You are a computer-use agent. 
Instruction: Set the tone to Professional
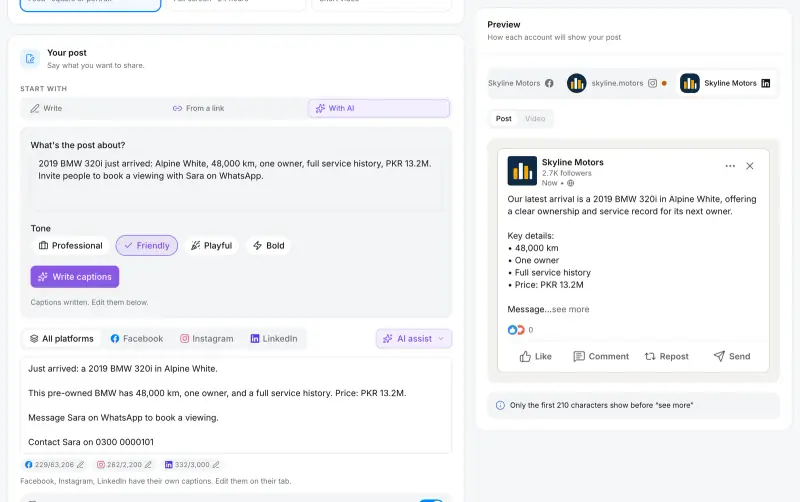(70, 245)
